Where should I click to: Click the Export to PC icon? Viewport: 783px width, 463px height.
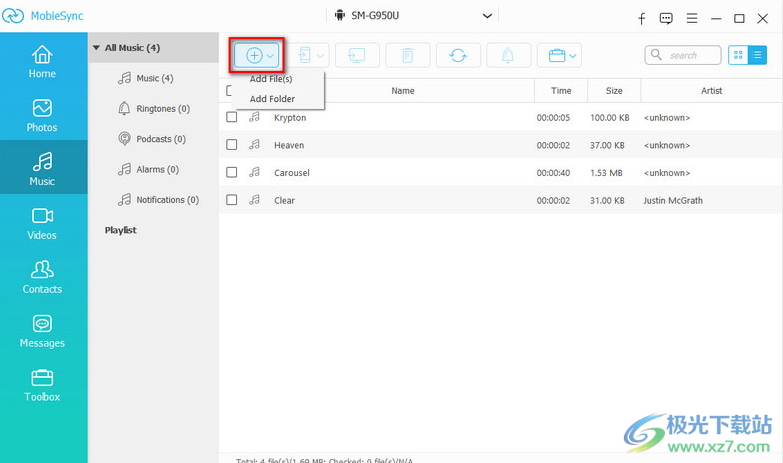(357, 55)
